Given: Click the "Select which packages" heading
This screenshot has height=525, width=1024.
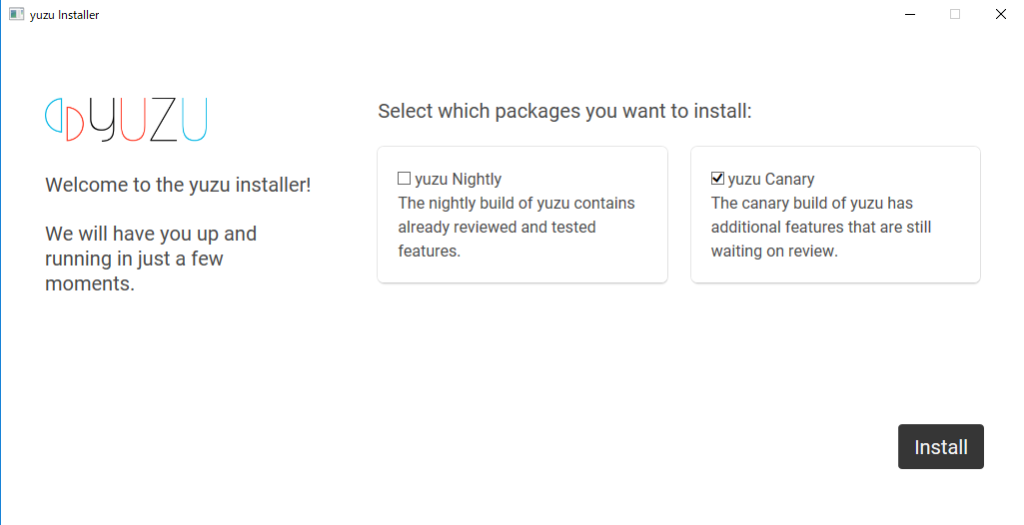Looking at the screenshot, I should 565,111.
